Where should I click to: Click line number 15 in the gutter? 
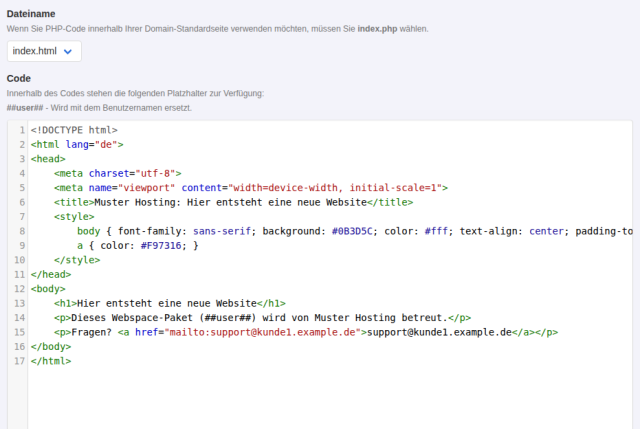click(x=20, y=332)
